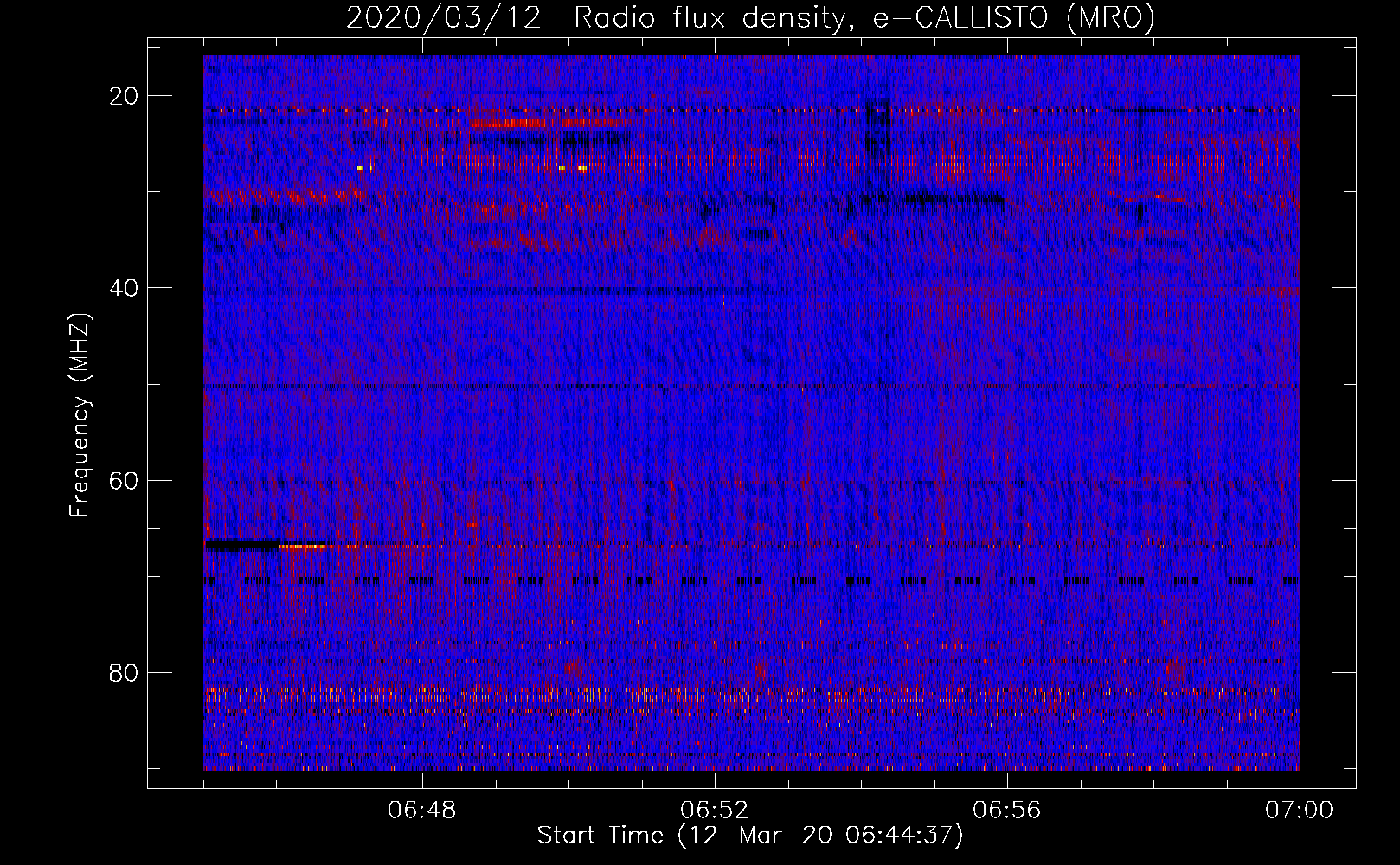This screenshot has width=1400, height=865.
Task: Click the 80 frequency tick label
Action: [x=124, y=672]
